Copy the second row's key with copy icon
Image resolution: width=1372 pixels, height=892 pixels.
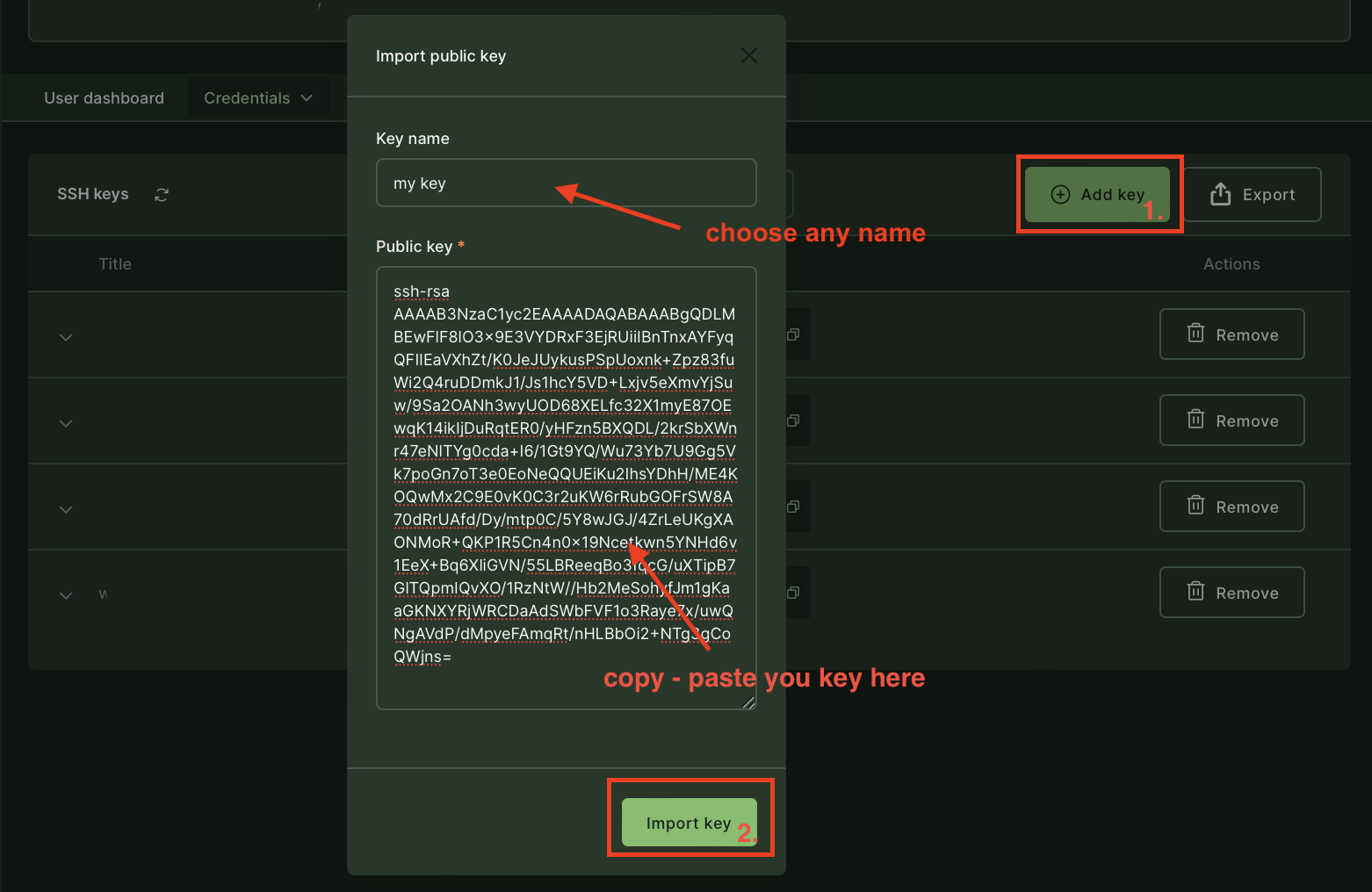coord(793,421)
